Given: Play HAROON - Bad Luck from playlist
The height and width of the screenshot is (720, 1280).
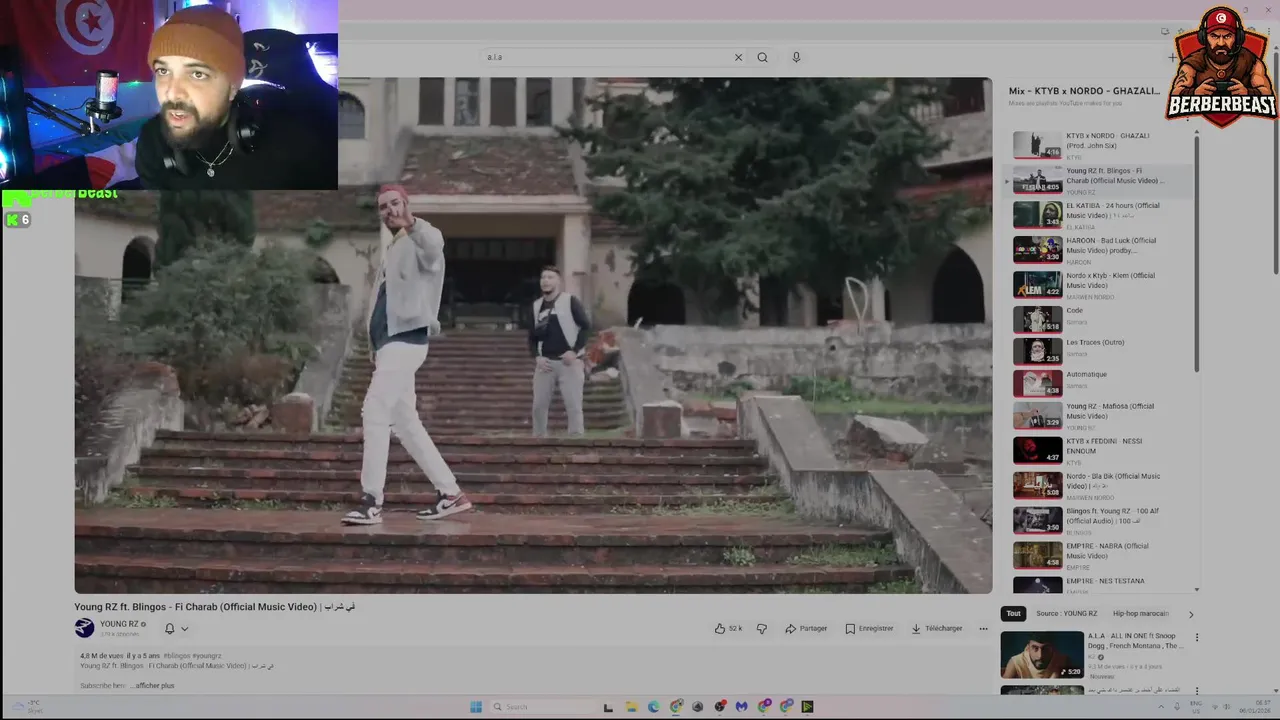Looking at the screenshot, I should coord(1100,250).
